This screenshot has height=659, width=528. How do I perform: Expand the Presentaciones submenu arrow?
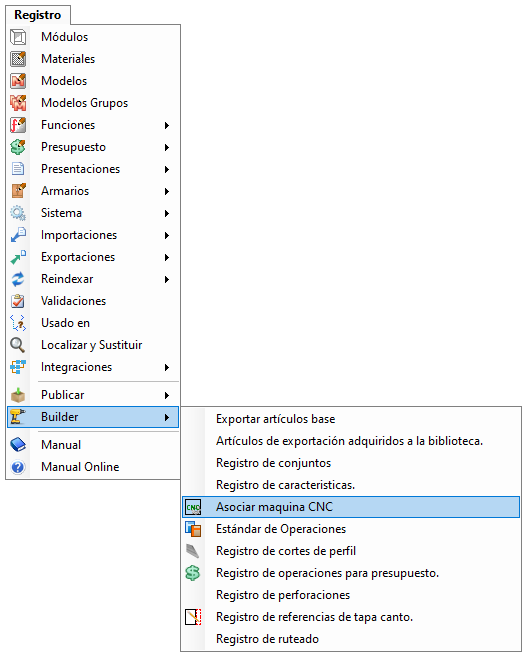(x=167, y=169)
